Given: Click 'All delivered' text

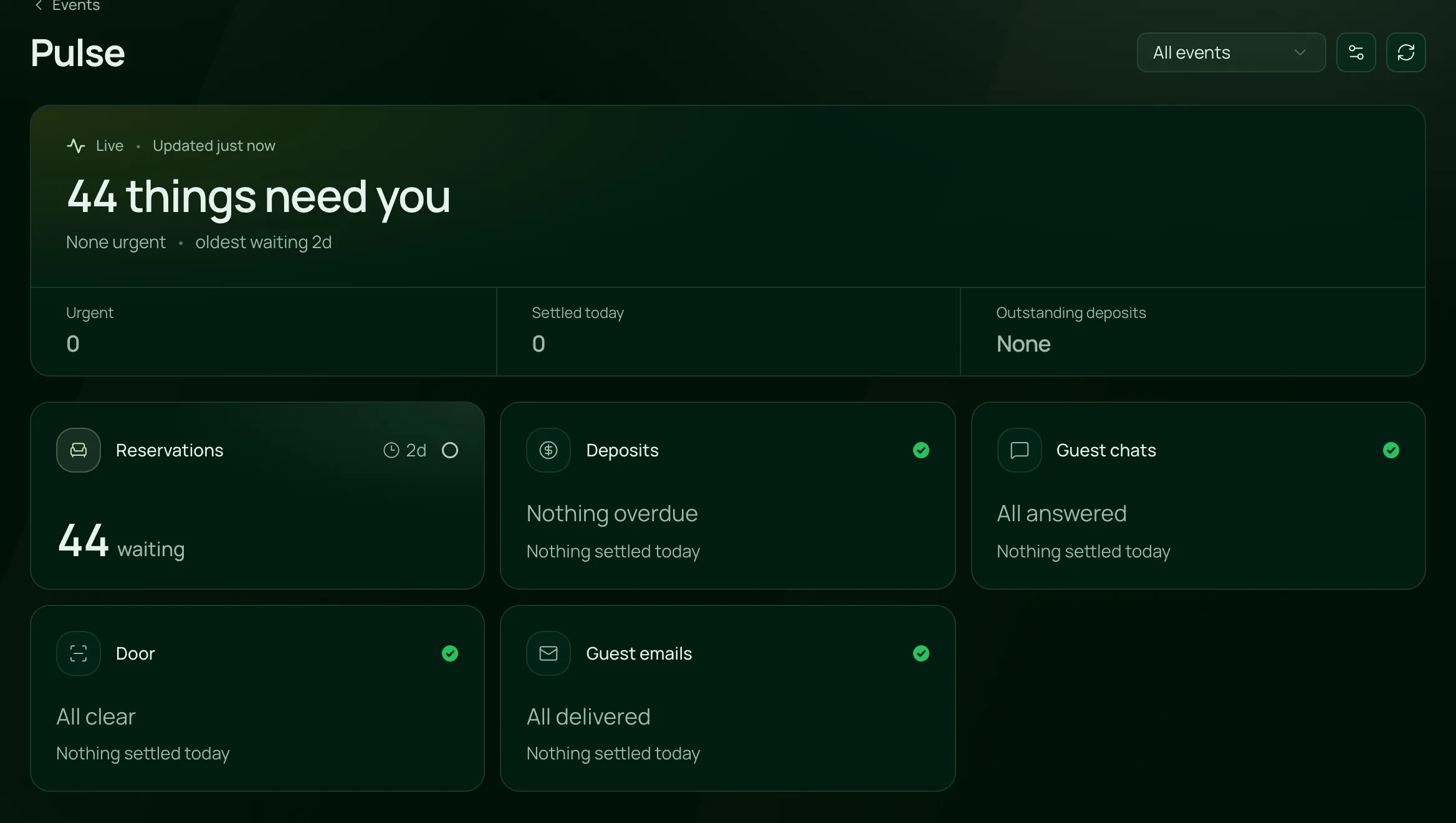Looking at the screenshot, I should coord(588,717).
